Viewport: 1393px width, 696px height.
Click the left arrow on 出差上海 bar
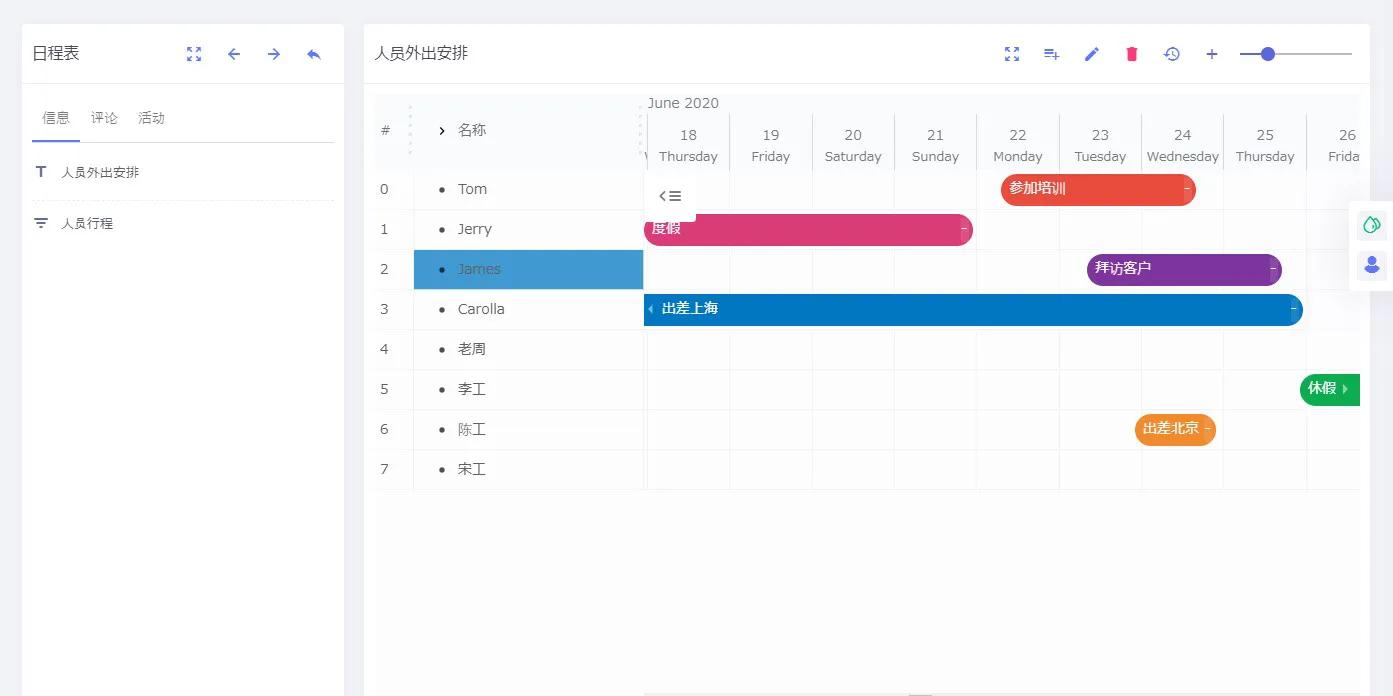pos(651,309)
